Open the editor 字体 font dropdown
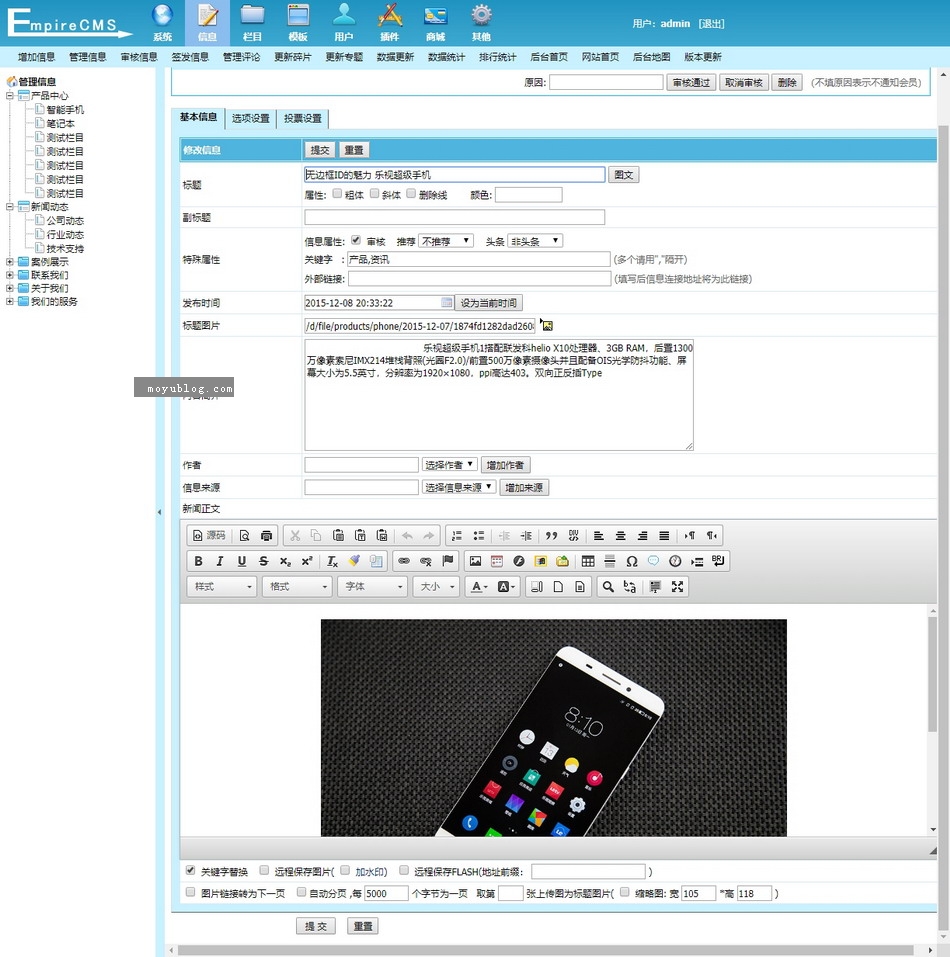This screenshot has width=950, height=957. tap(372, 587)
